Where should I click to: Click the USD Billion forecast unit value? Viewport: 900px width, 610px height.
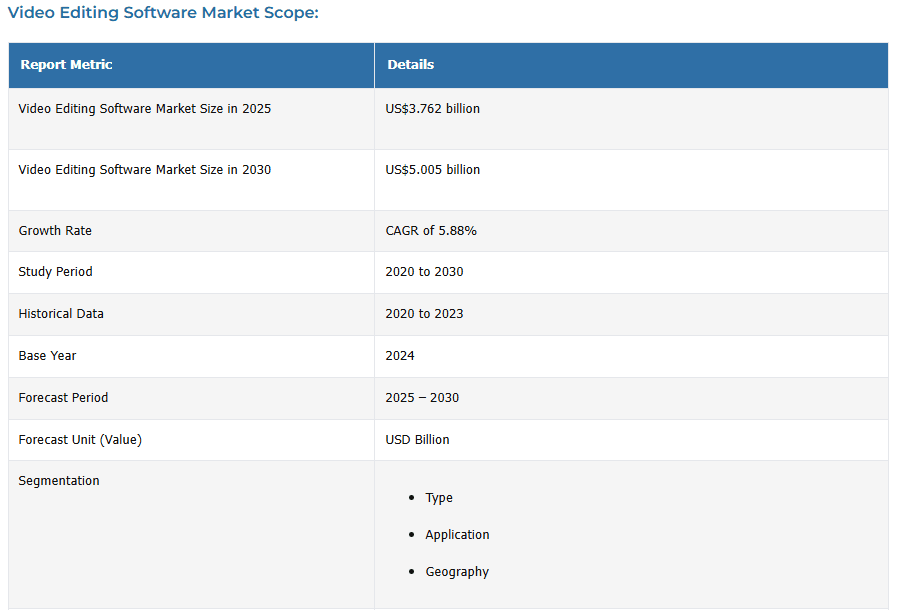(x=417, y=440)
